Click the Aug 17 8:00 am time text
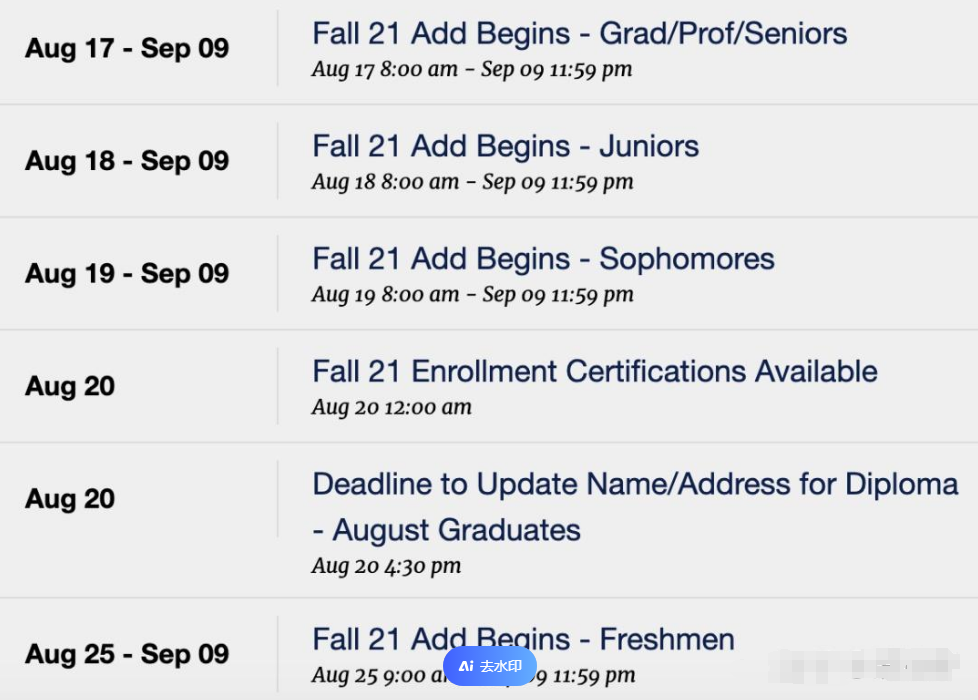978x700 pixels. click(385, 69)
